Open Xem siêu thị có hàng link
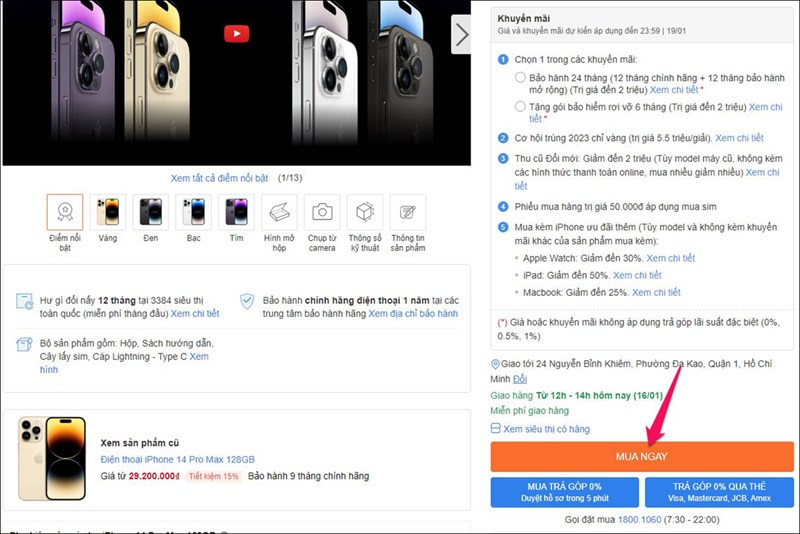The width and height of the screenshot is (800, 534). point(546,429)
